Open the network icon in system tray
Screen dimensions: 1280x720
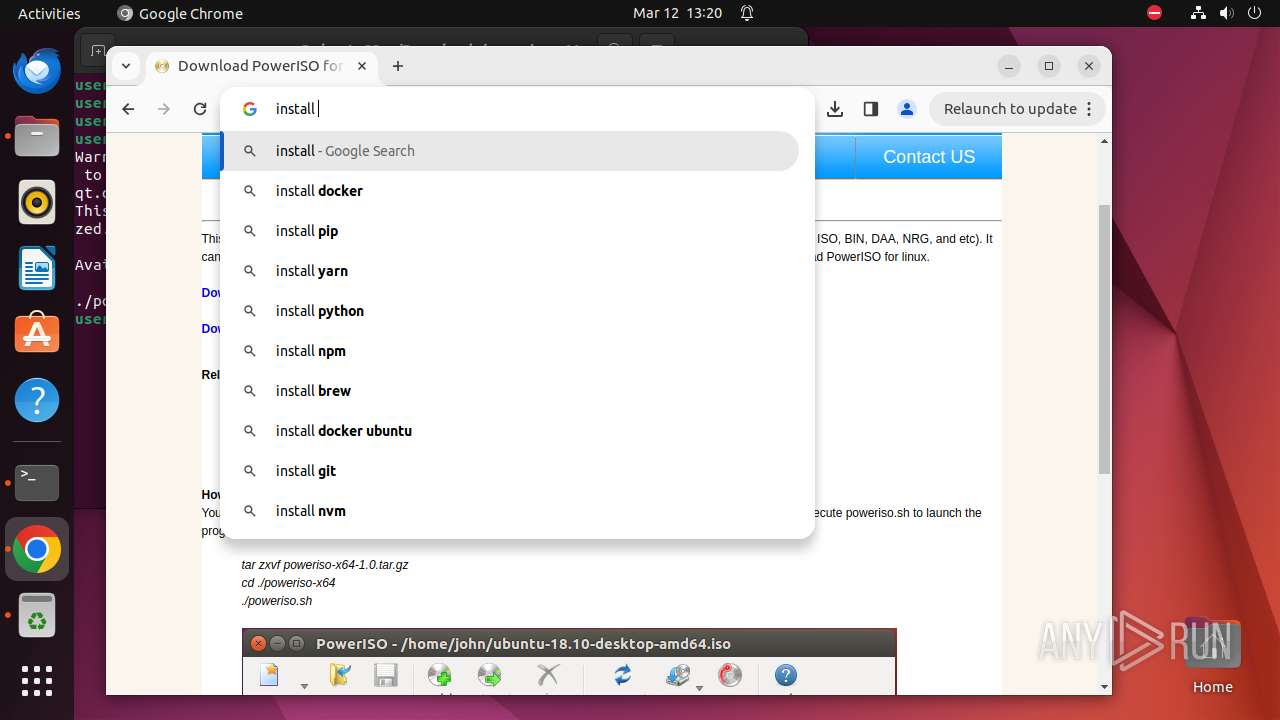pyautogui.click(x=1198, y=13)
